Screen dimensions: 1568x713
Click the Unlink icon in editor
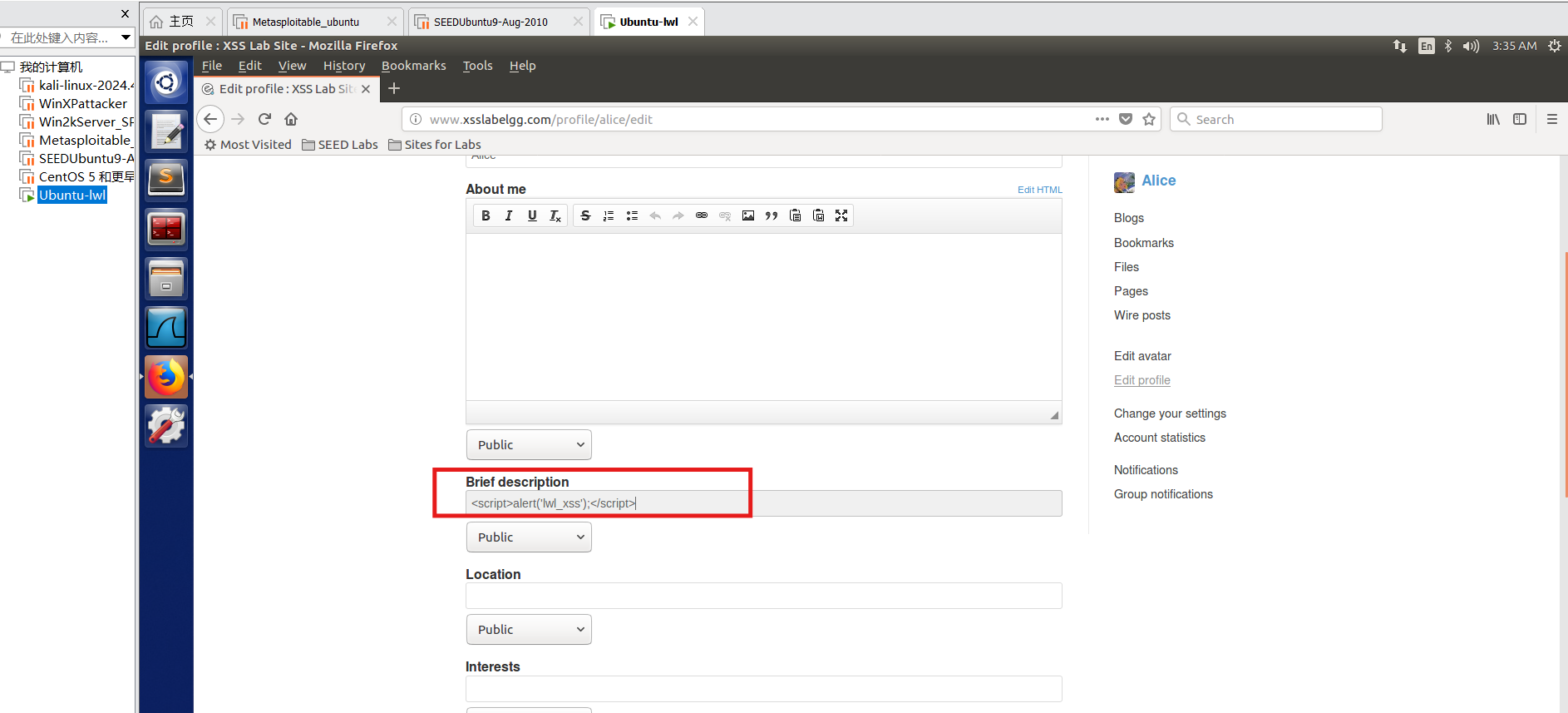tap(725, 215)
